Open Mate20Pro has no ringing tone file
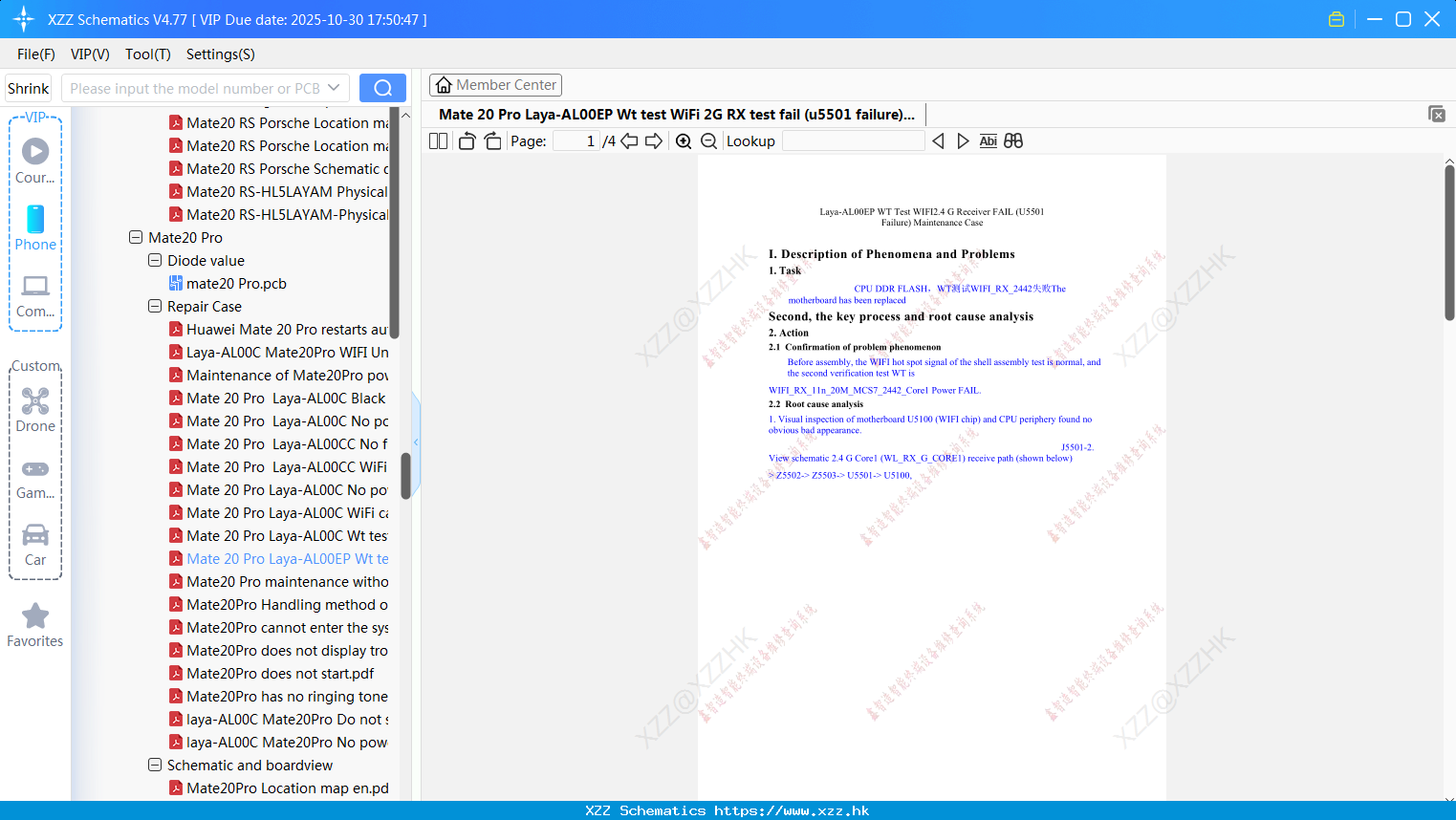 point(278,696)
